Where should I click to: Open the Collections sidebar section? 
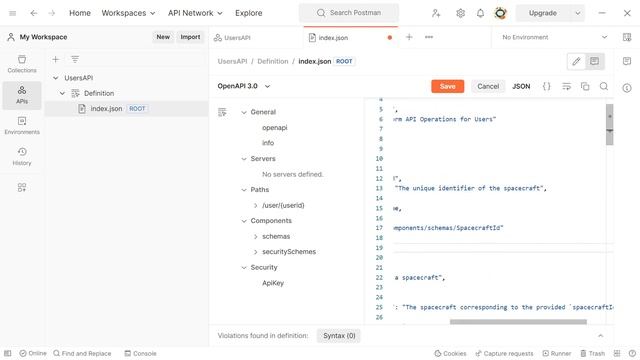pos(22,64)
